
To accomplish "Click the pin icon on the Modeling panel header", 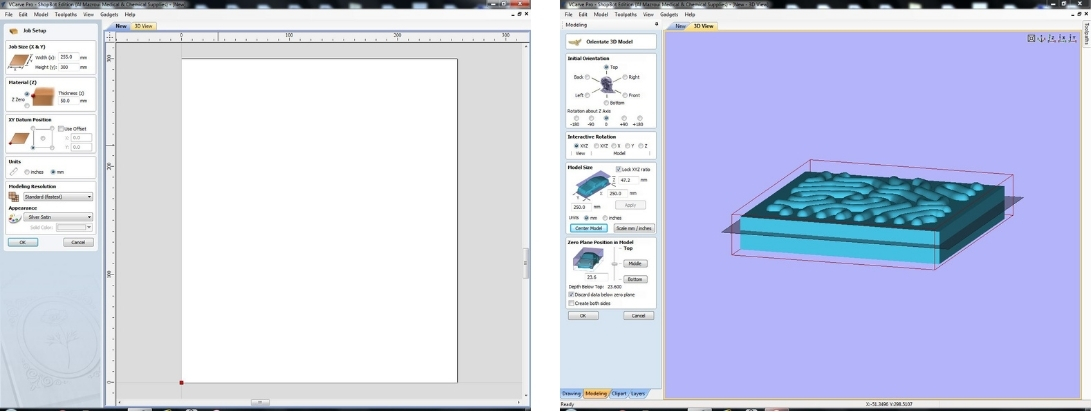I will coord(656,25).
